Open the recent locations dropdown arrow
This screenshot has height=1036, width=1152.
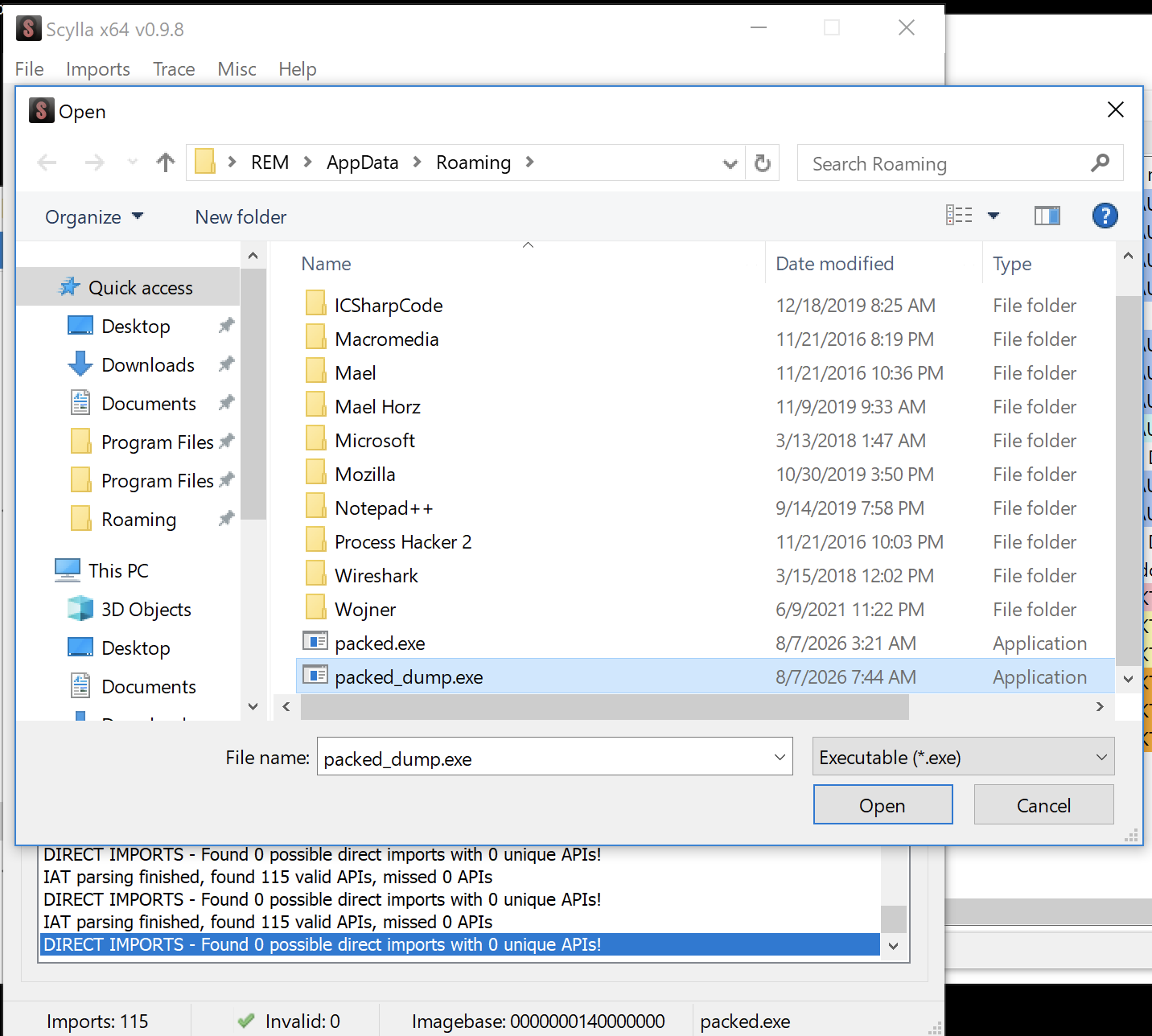click(133, 163)
